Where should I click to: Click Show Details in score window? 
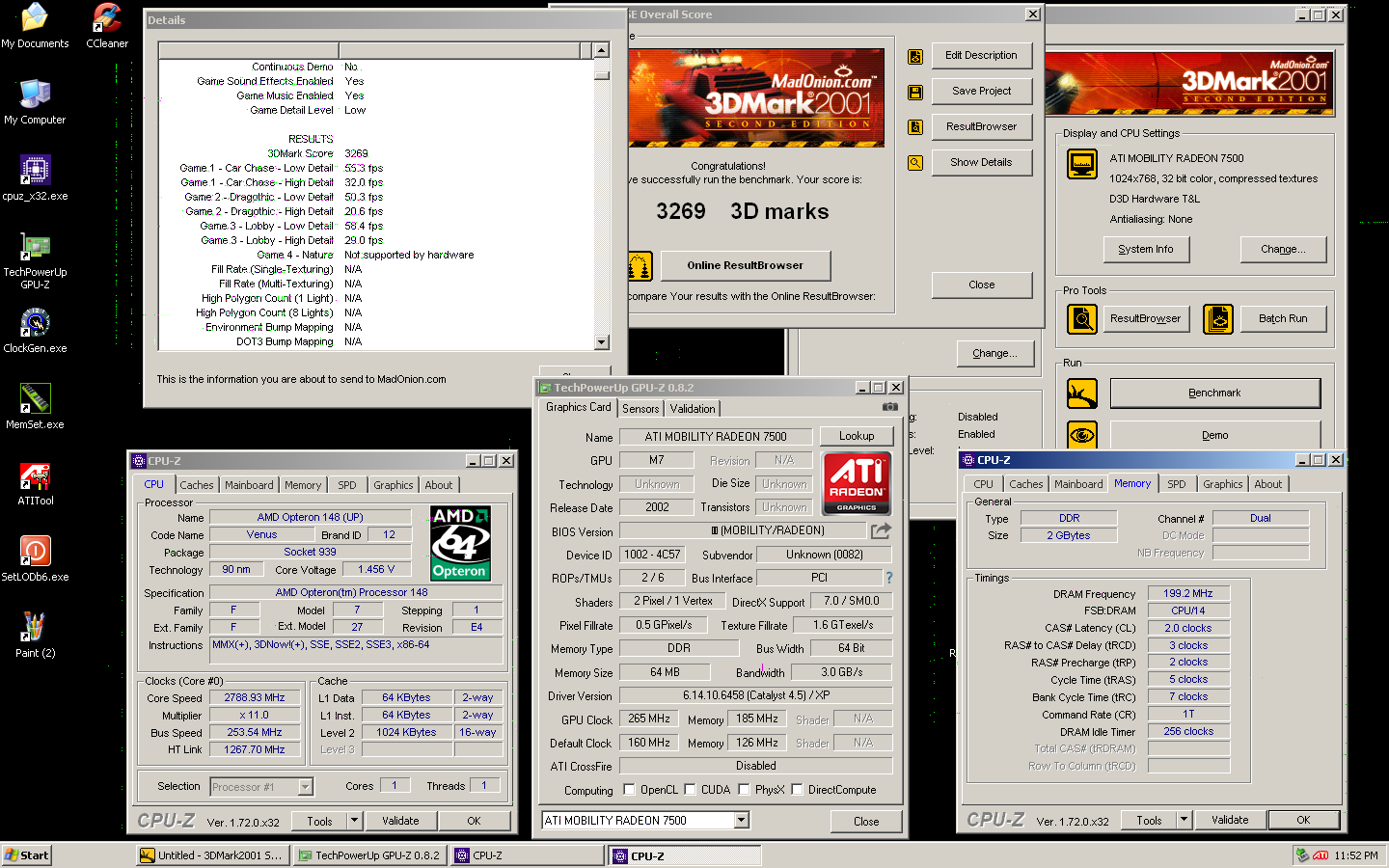(982, 162)
